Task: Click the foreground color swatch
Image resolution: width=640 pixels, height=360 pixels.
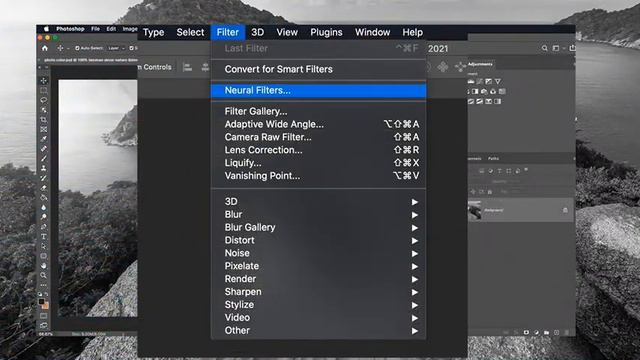Action: coord(41,302)
